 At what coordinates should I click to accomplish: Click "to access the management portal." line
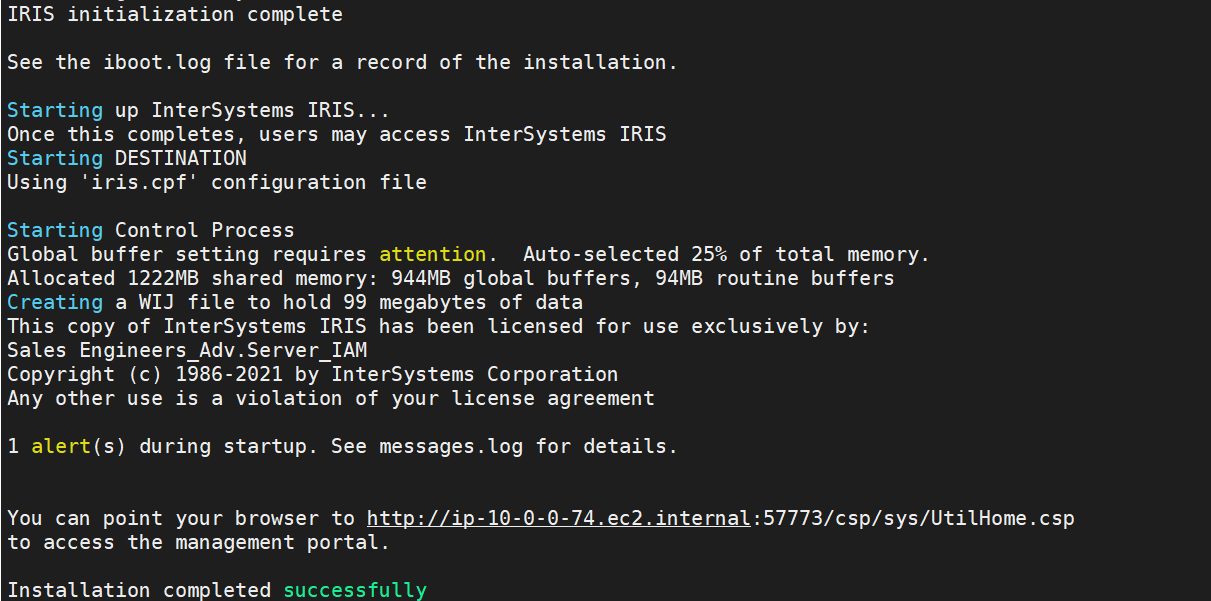(198, 542)
